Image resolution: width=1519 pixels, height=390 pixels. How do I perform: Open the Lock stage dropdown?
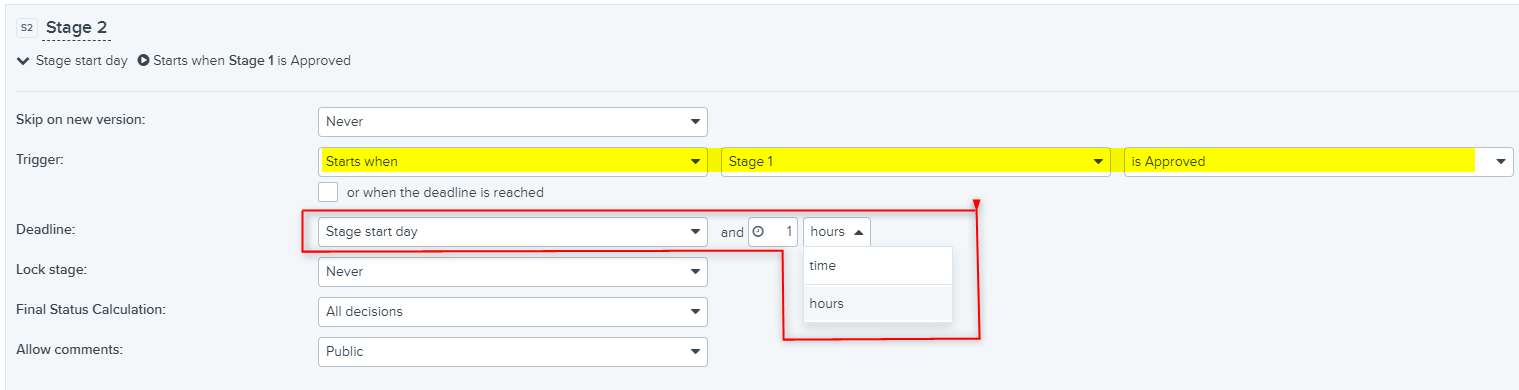[x=512, y=272]
